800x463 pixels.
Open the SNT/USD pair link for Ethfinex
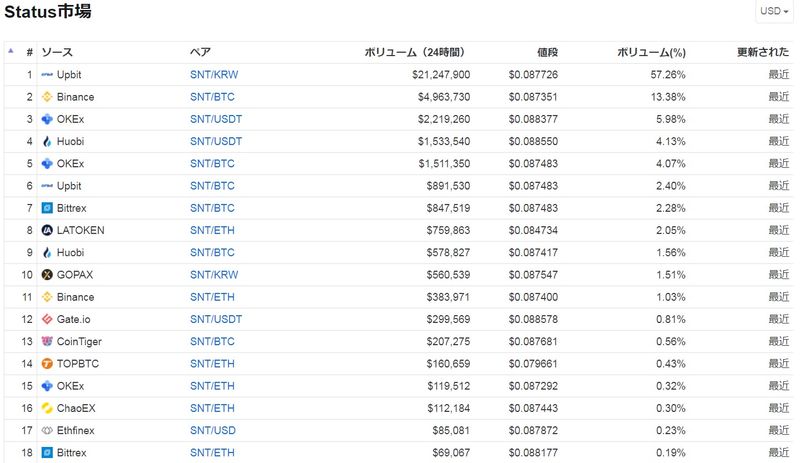213,431
